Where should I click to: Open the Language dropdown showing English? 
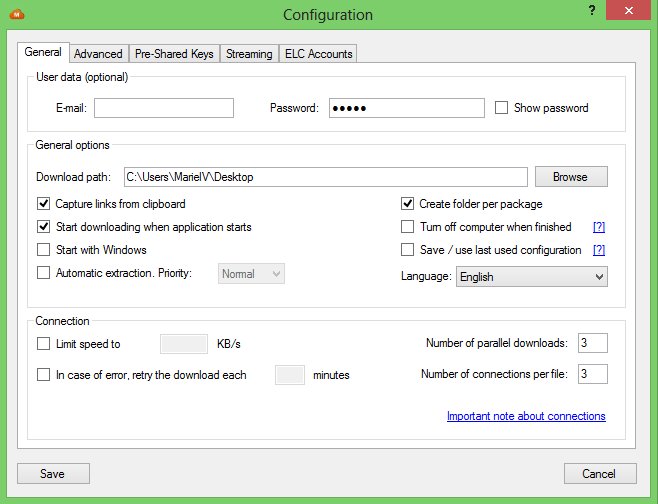[532, 277]
